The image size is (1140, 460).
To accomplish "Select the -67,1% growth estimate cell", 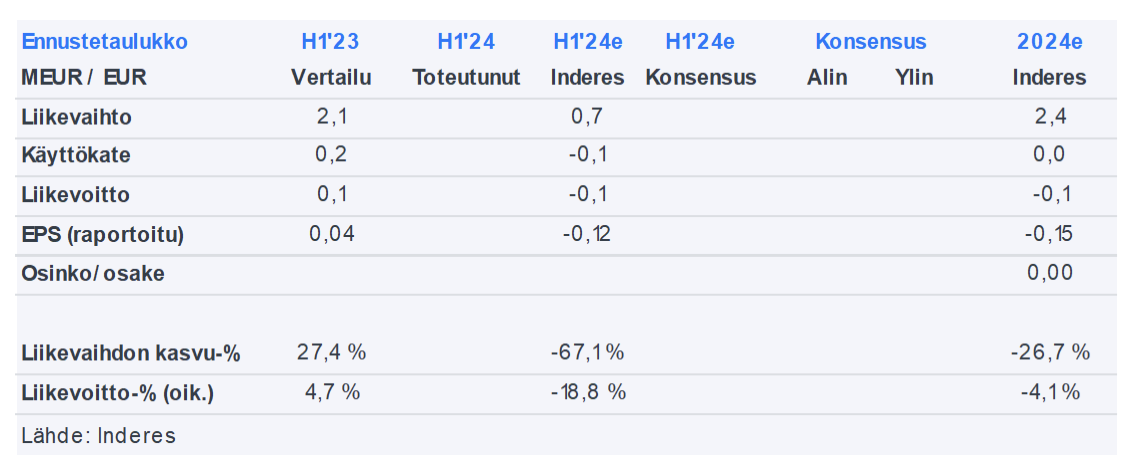I will [587, 353].
